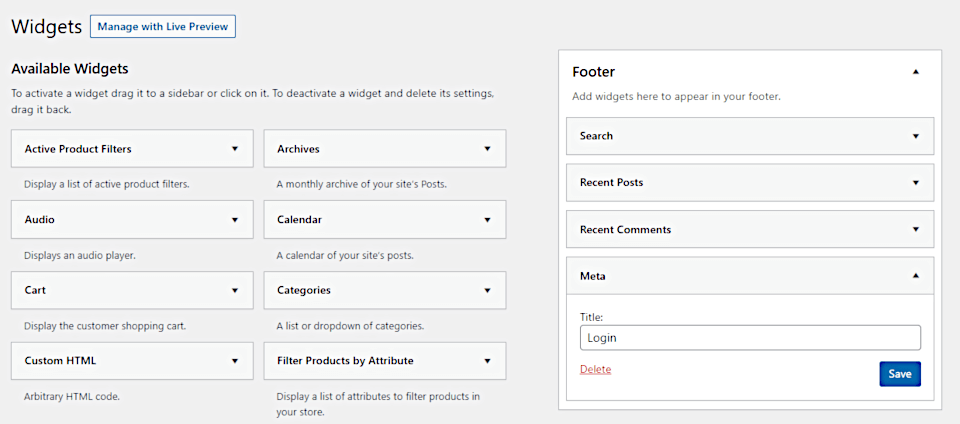The height and width of the screenshot is (424, 960).
Task: Select the Archives widget title
Action: point(298,149)
